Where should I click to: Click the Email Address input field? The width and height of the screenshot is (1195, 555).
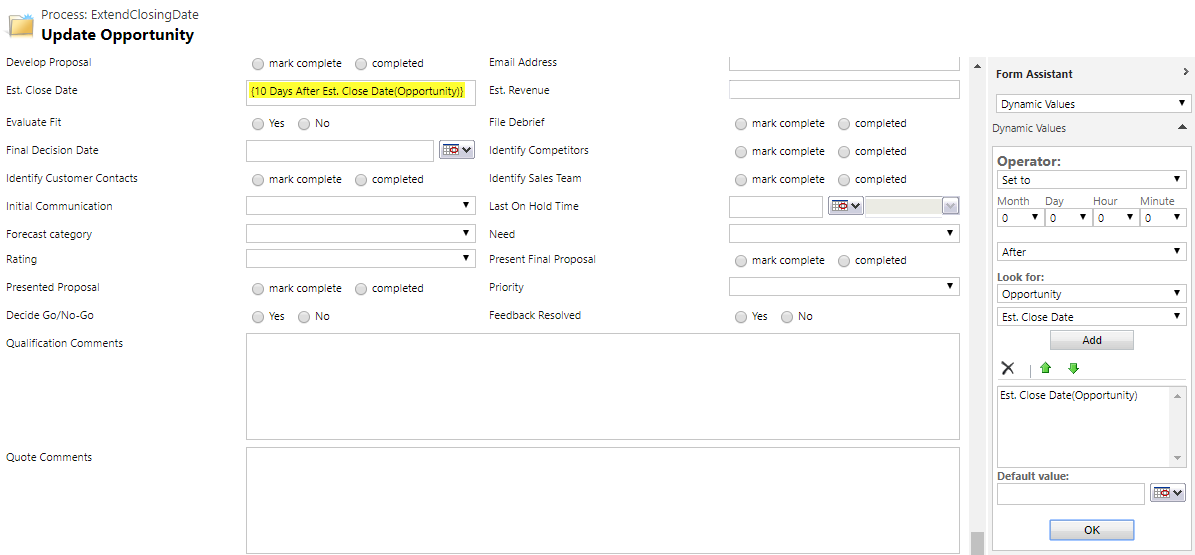[x=844, y=63]
